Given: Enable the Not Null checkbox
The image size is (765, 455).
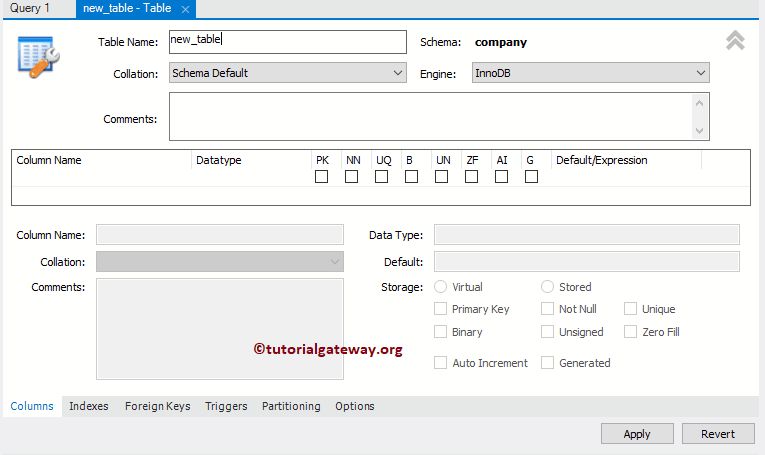Looking at the screenshot, I should click(547, 309).
